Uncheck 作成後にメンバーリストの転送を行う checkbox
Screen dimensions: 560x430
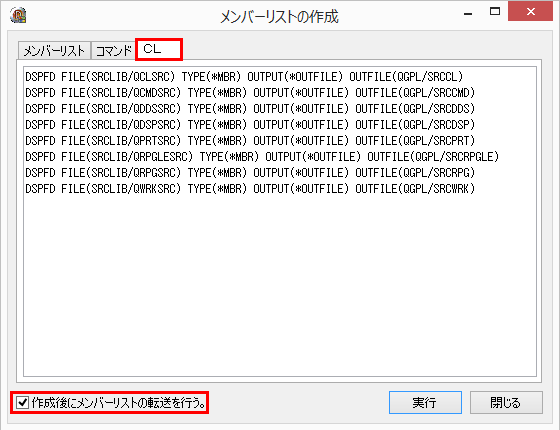click(22, 403)
